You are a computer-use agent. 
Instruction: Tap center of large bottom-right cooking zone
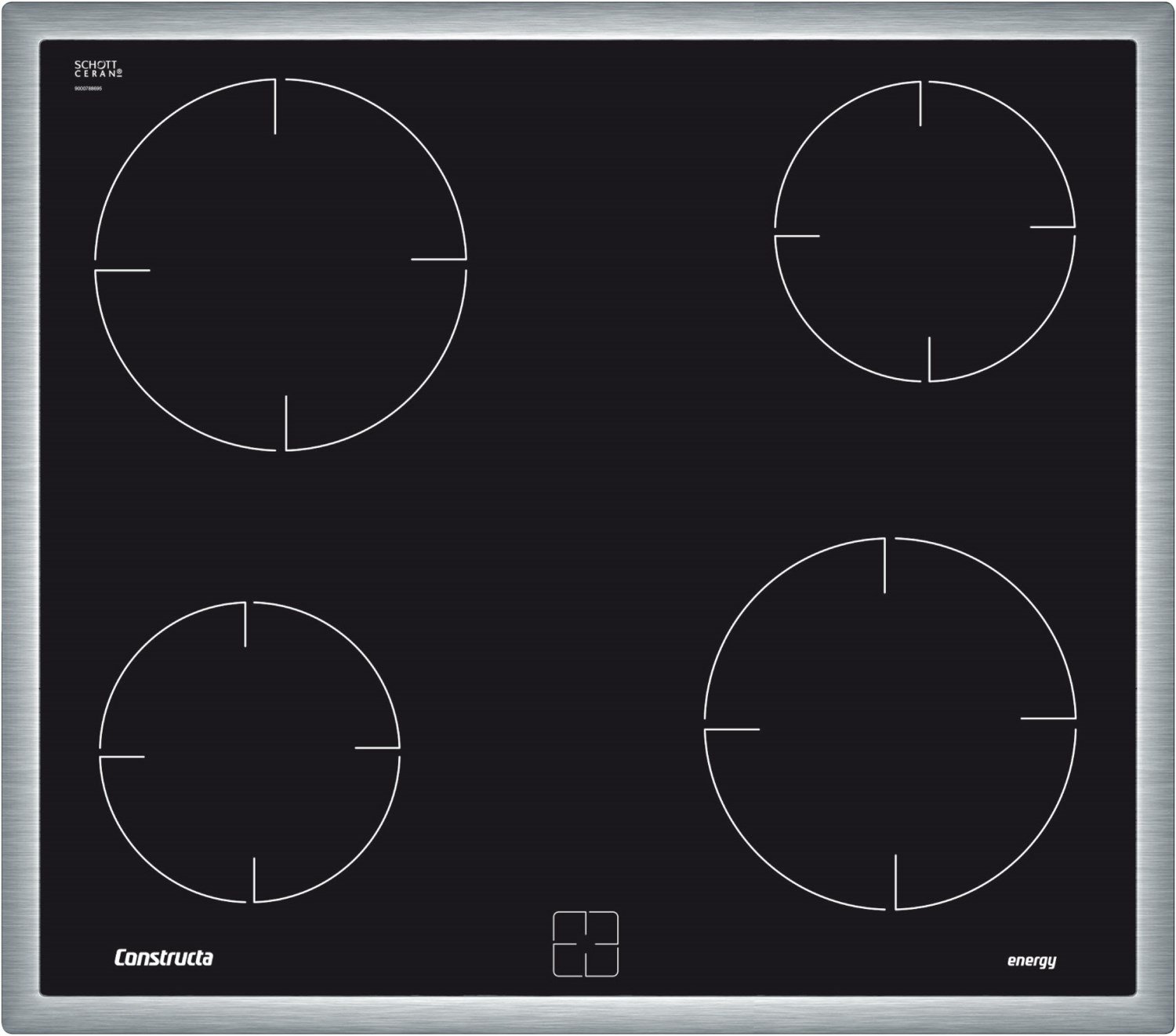click(x=890, y=723)
